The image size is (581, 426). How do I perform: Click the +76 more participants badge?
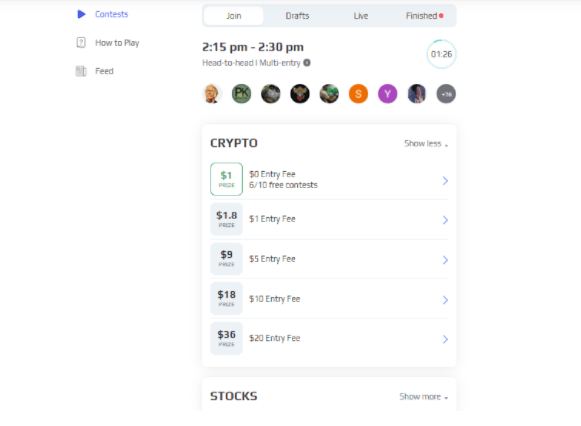[x=446, y=94]
